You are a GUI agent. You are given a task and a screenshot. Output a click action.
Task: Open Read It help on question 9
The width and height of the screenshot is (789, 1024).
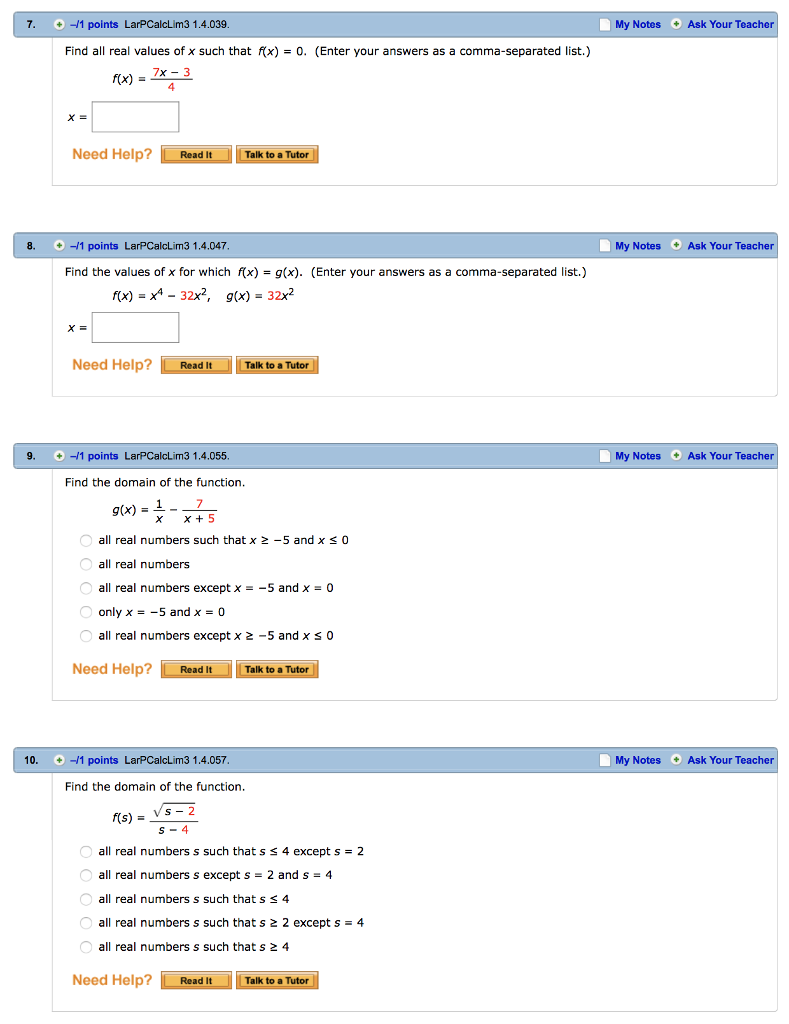(x=196, y=668)
